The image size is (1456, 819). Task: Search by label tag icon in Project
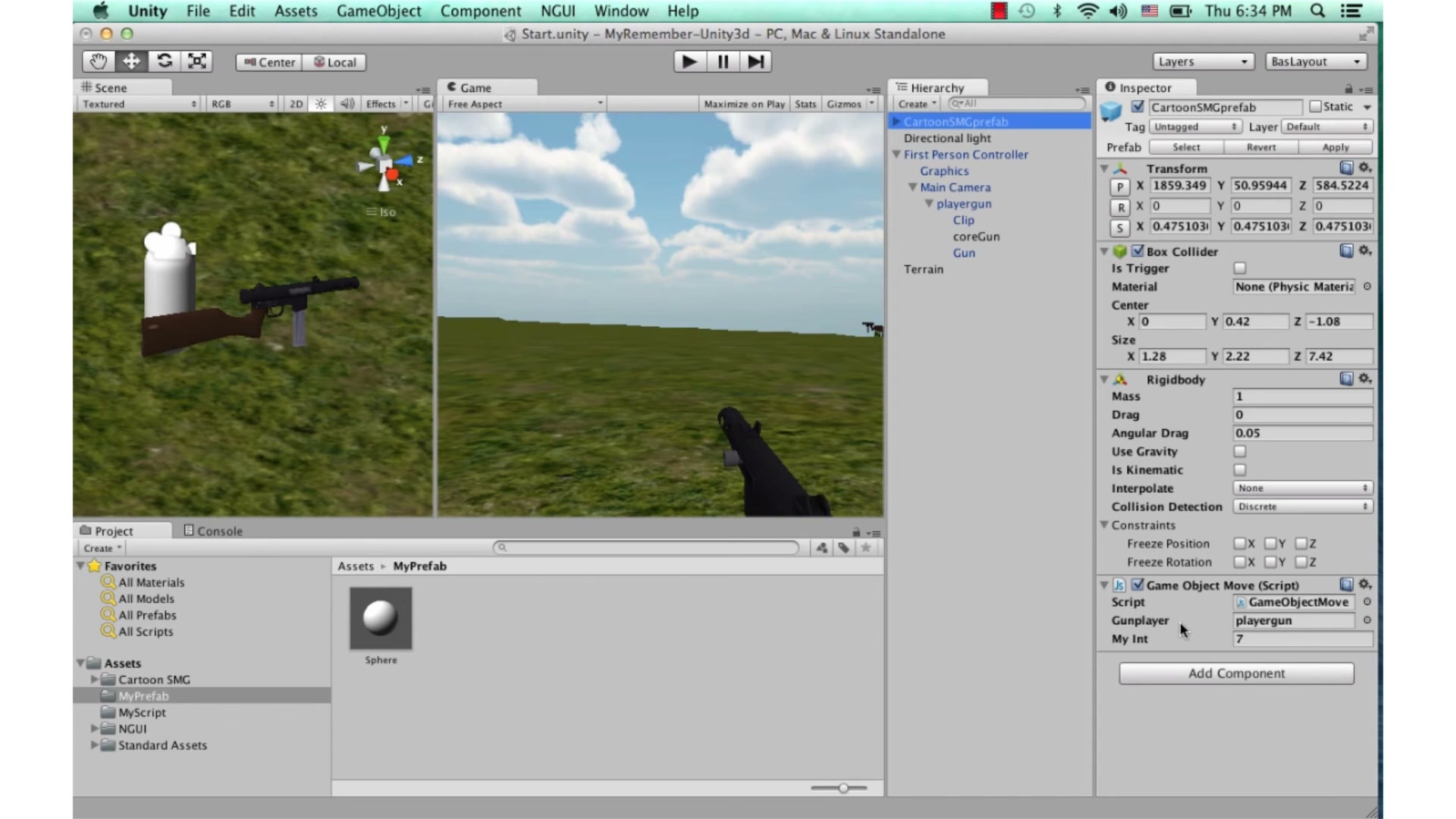(843, 548)
